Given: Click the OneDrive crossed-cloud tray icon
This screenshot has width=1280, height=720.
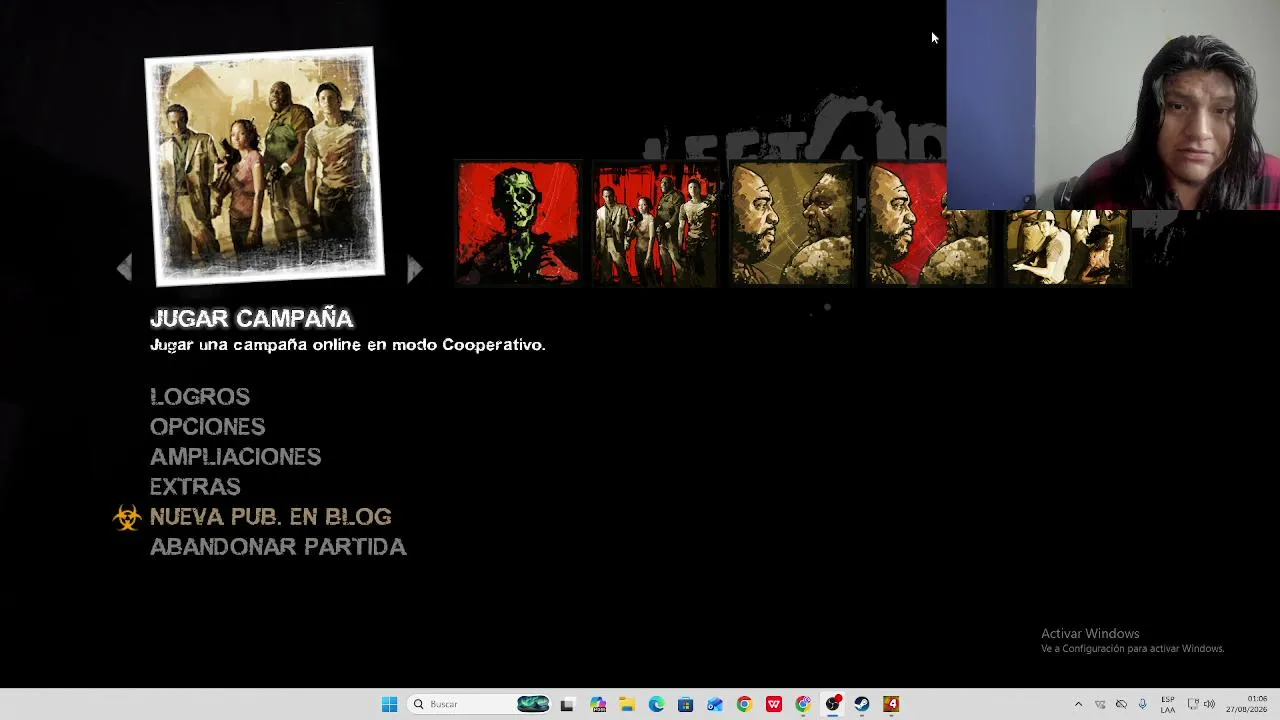Looking at the screenshot, I should (1121, 704).
